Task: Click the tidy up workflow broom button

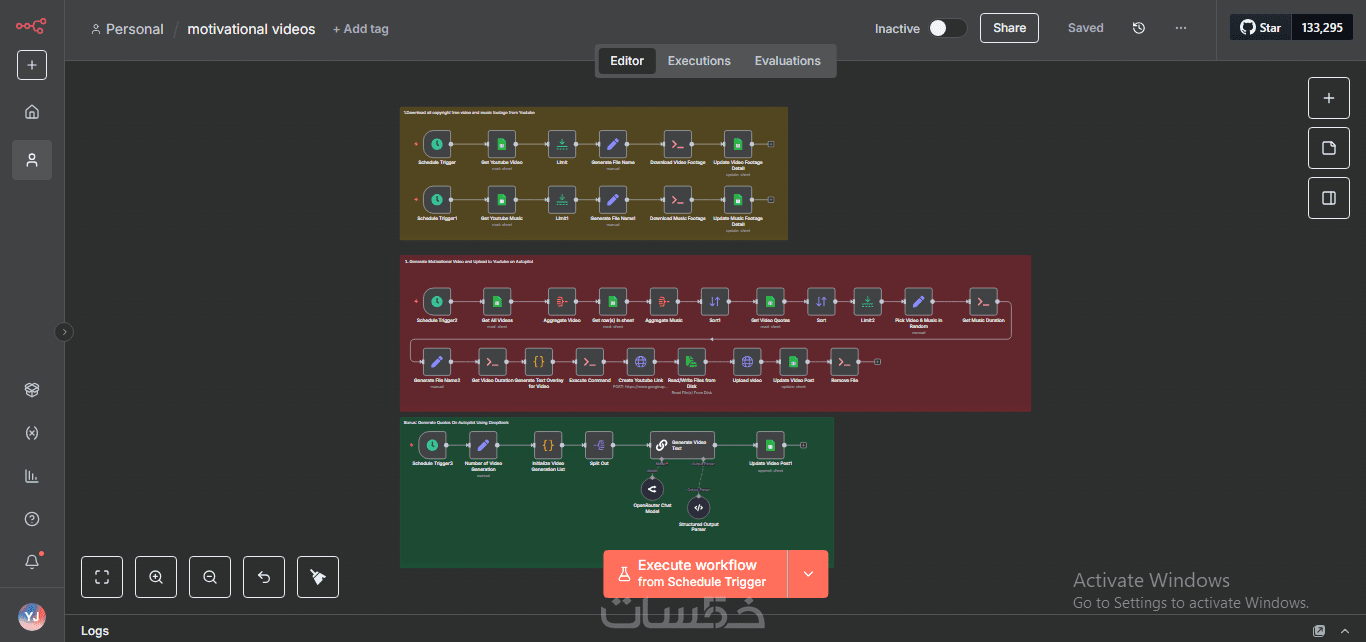Action: tap(318, 577)
